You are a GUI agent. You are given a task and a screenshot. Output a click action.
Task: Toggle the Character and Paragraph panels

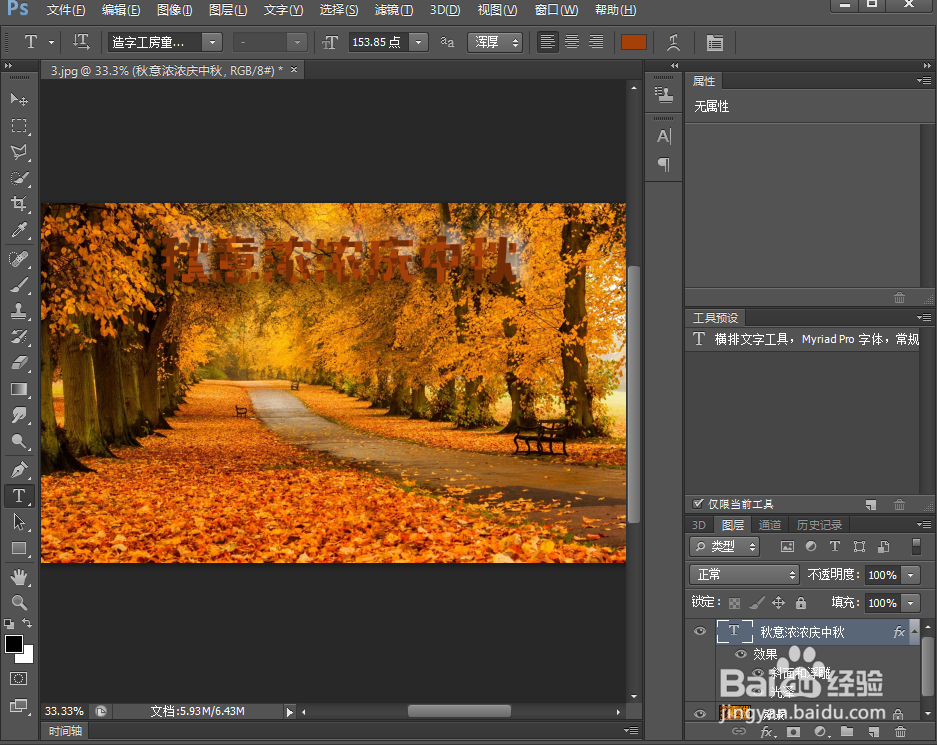714,42
